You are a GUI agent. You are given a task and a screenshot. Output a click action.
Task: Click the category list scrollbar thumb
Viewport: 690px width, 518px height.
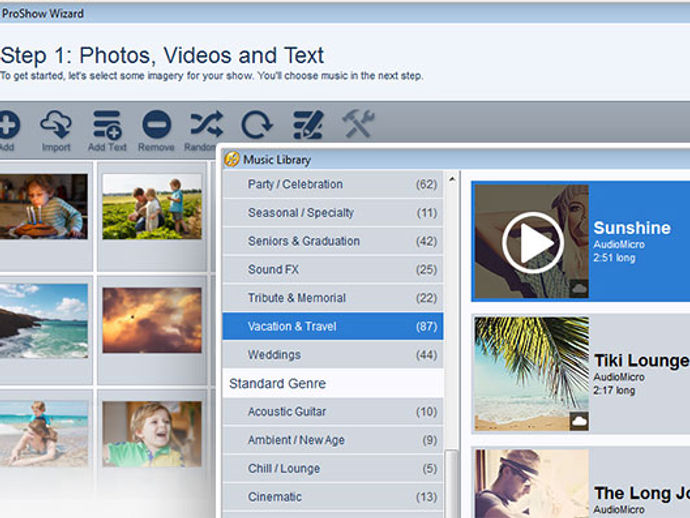click(x=451, y=484)
